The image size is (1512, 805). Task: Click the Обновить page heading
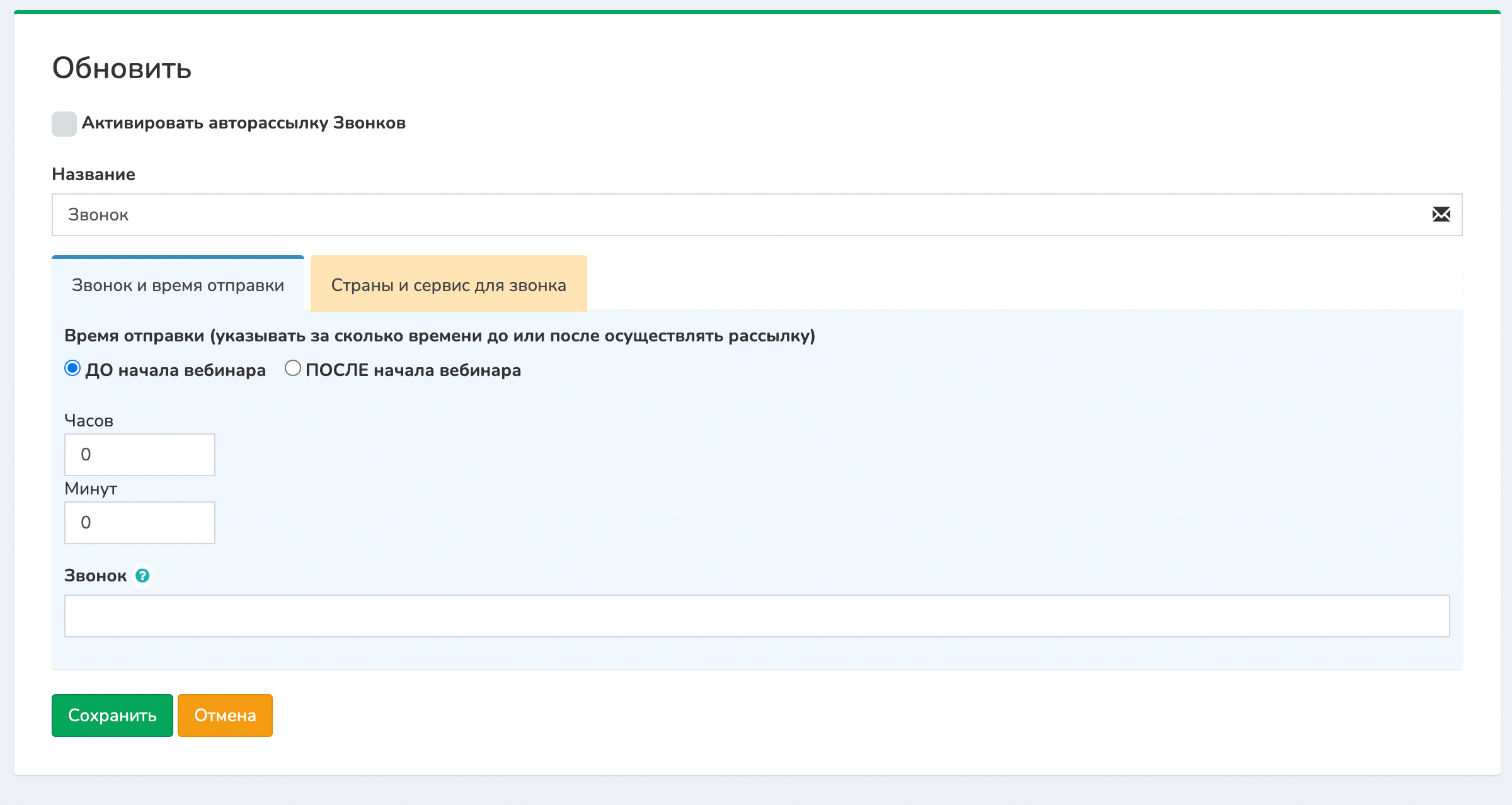(122, 68)
